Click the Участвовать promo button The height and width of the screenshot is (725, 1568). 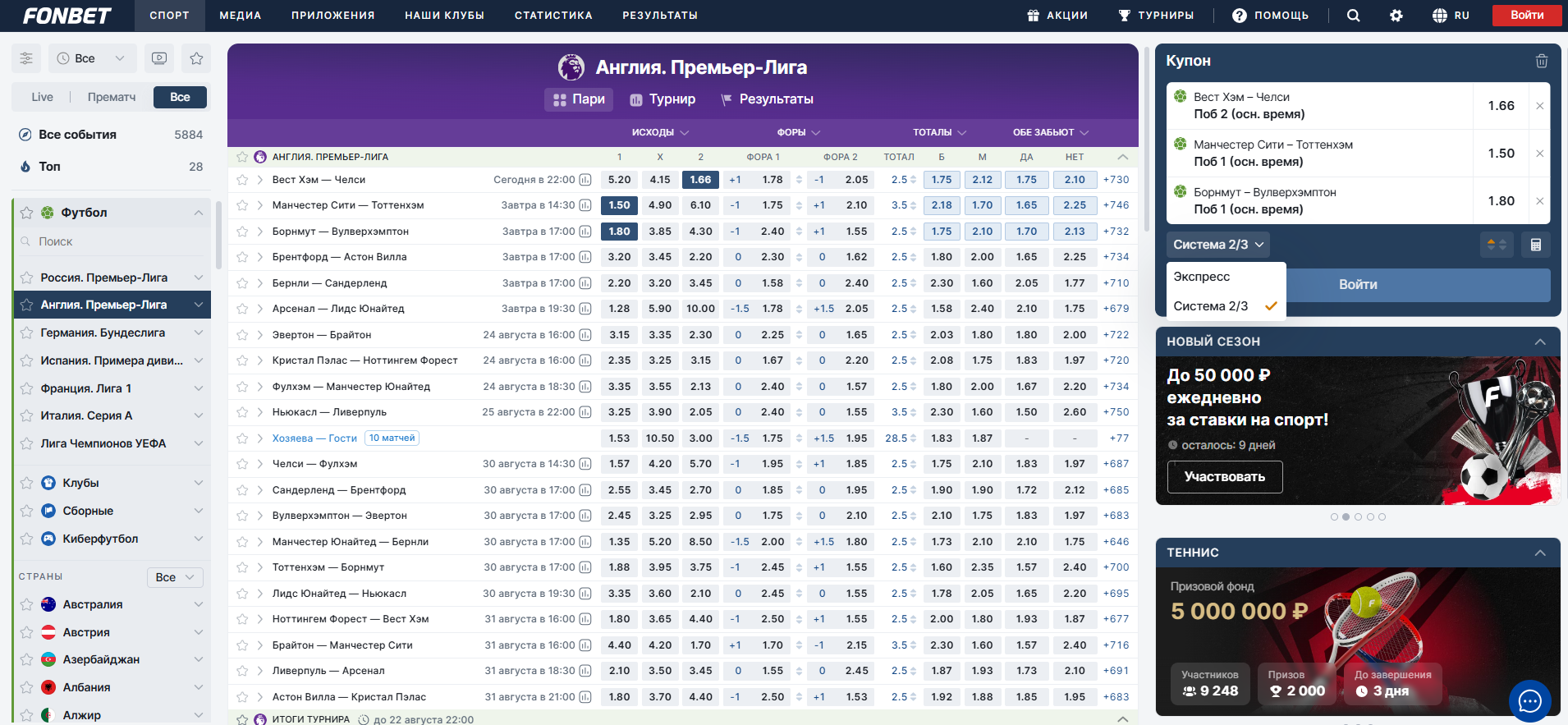click(1224, 477)
